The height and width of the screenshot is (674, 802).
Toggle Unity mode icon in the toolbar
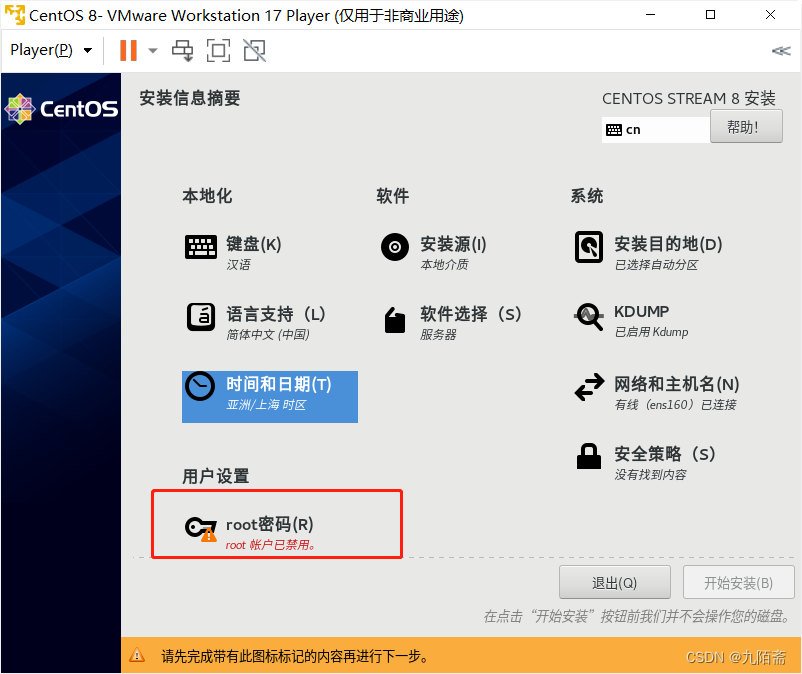[x=255, y=51]
